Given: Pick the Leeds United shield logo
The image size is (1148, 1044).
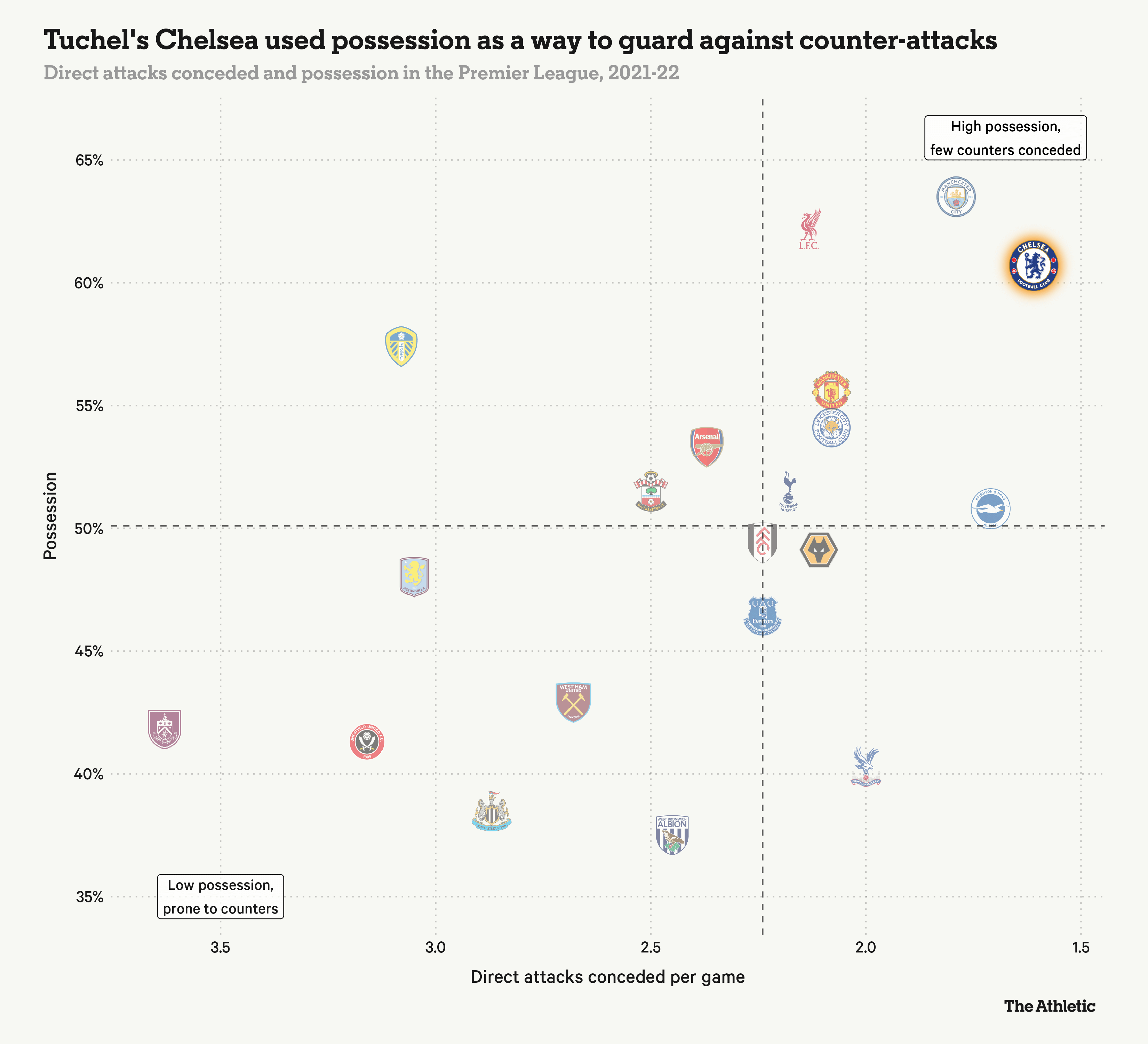Looking at the screenshot, I should (401, 346).
